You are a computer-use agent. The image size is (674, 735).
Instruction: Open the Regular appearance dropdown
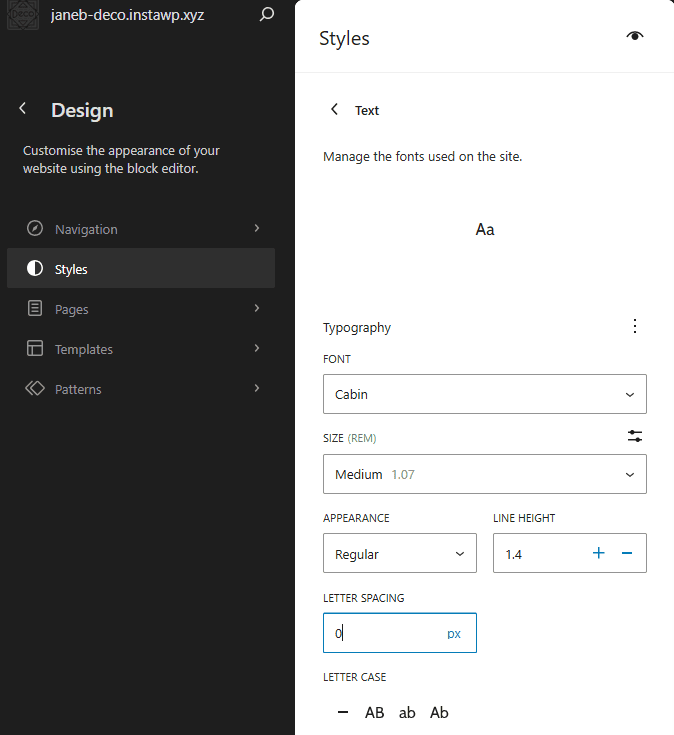point(399,553)
